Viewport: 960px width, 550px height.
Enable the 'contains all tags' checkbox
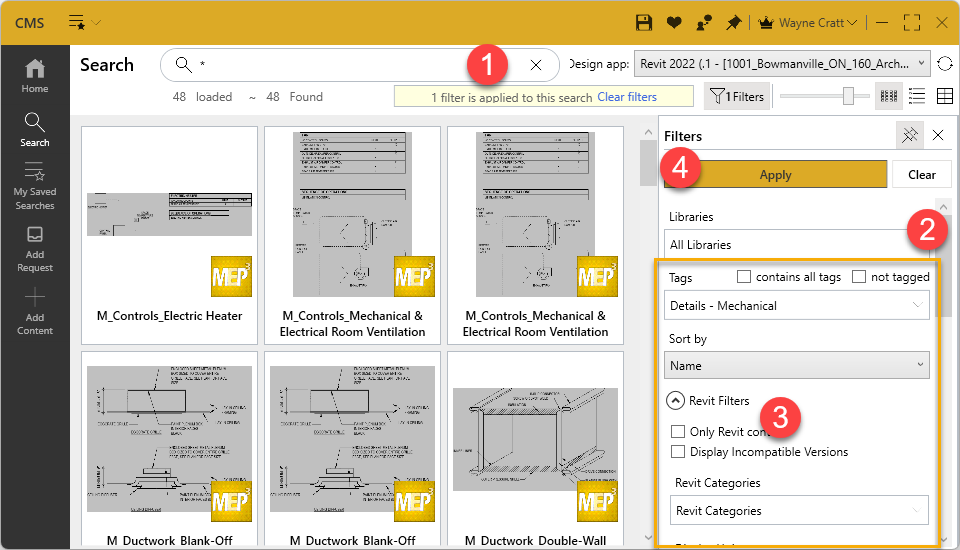click(744, 277)
